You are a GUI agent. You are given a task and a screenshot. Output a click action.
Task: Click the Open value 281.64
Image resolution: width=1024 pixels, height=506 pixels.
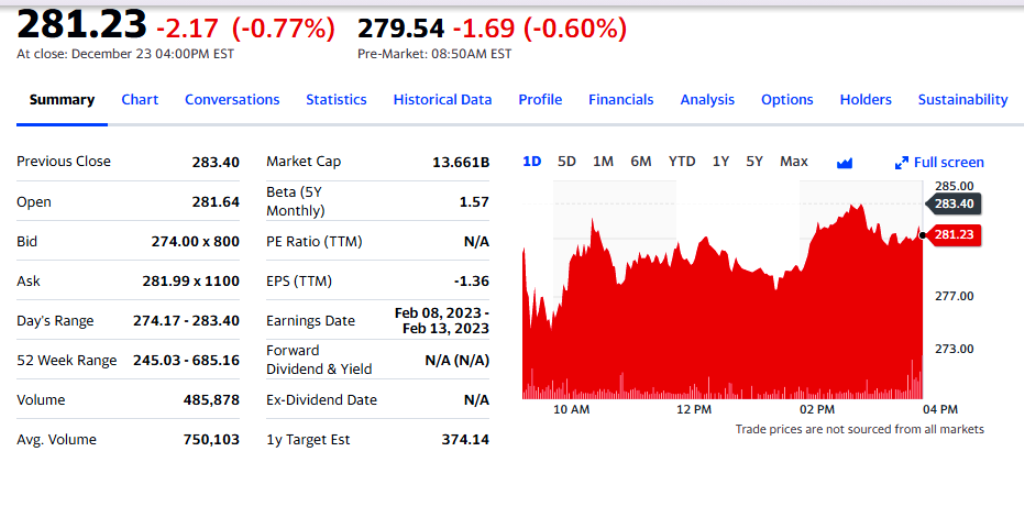[x=216, y=202]
